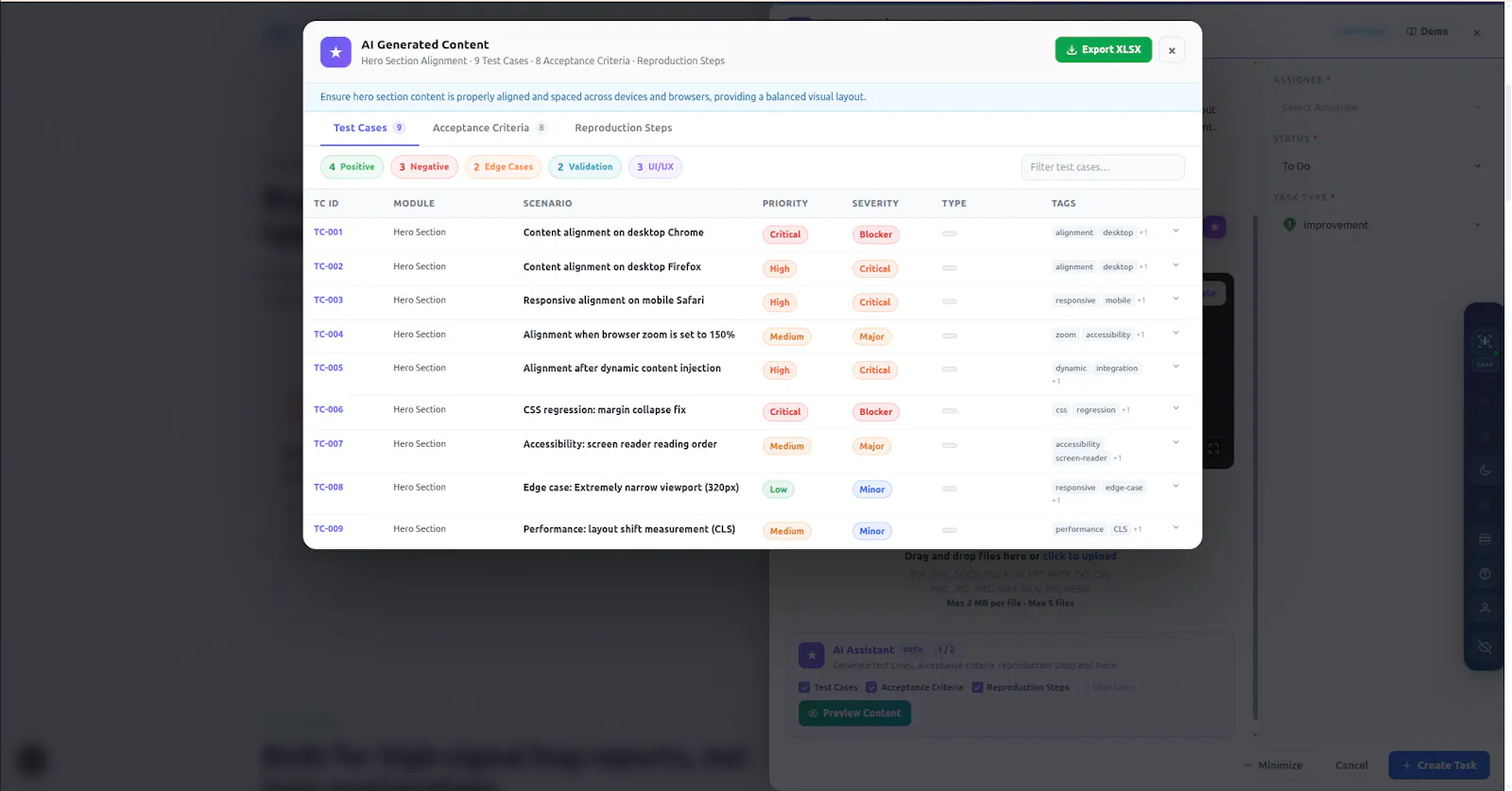Click the 'zoom' tag on TC-004
Screen dimensions: 1512x791
(1066, 335)
